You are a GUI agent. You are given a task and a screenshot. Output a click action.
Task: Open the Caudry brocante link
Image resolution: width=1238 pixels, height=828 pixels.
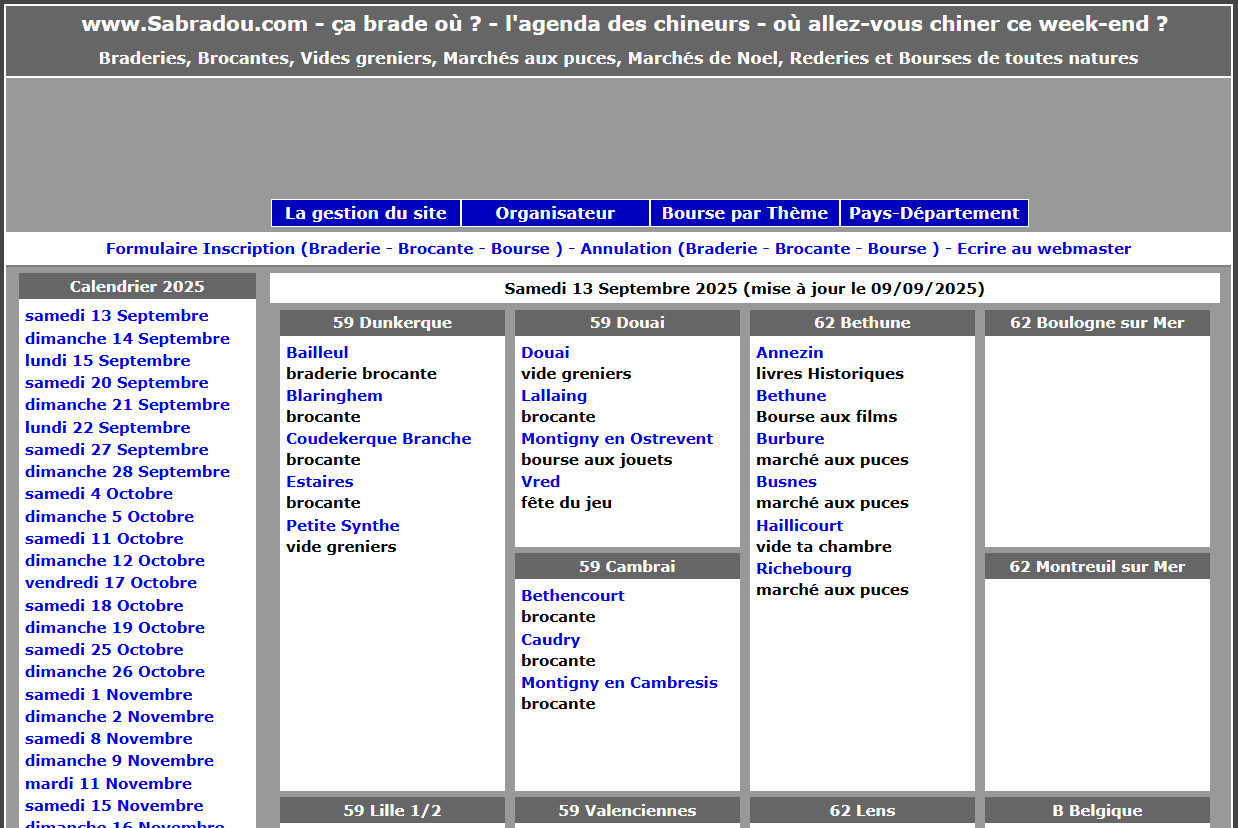550,640
